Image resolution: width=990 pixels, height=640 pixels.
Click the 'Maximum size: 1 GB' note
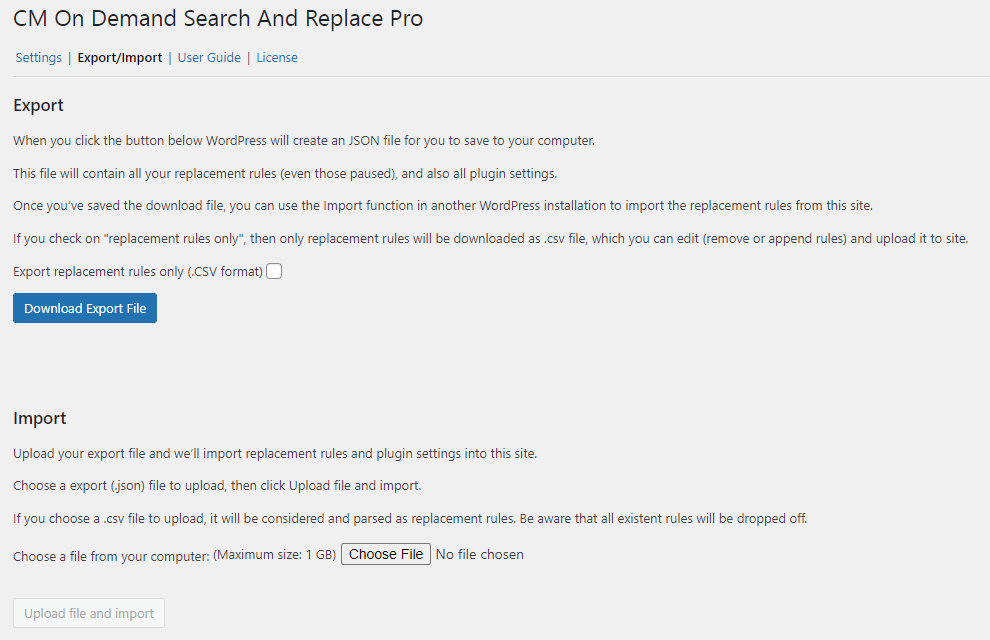275,554
